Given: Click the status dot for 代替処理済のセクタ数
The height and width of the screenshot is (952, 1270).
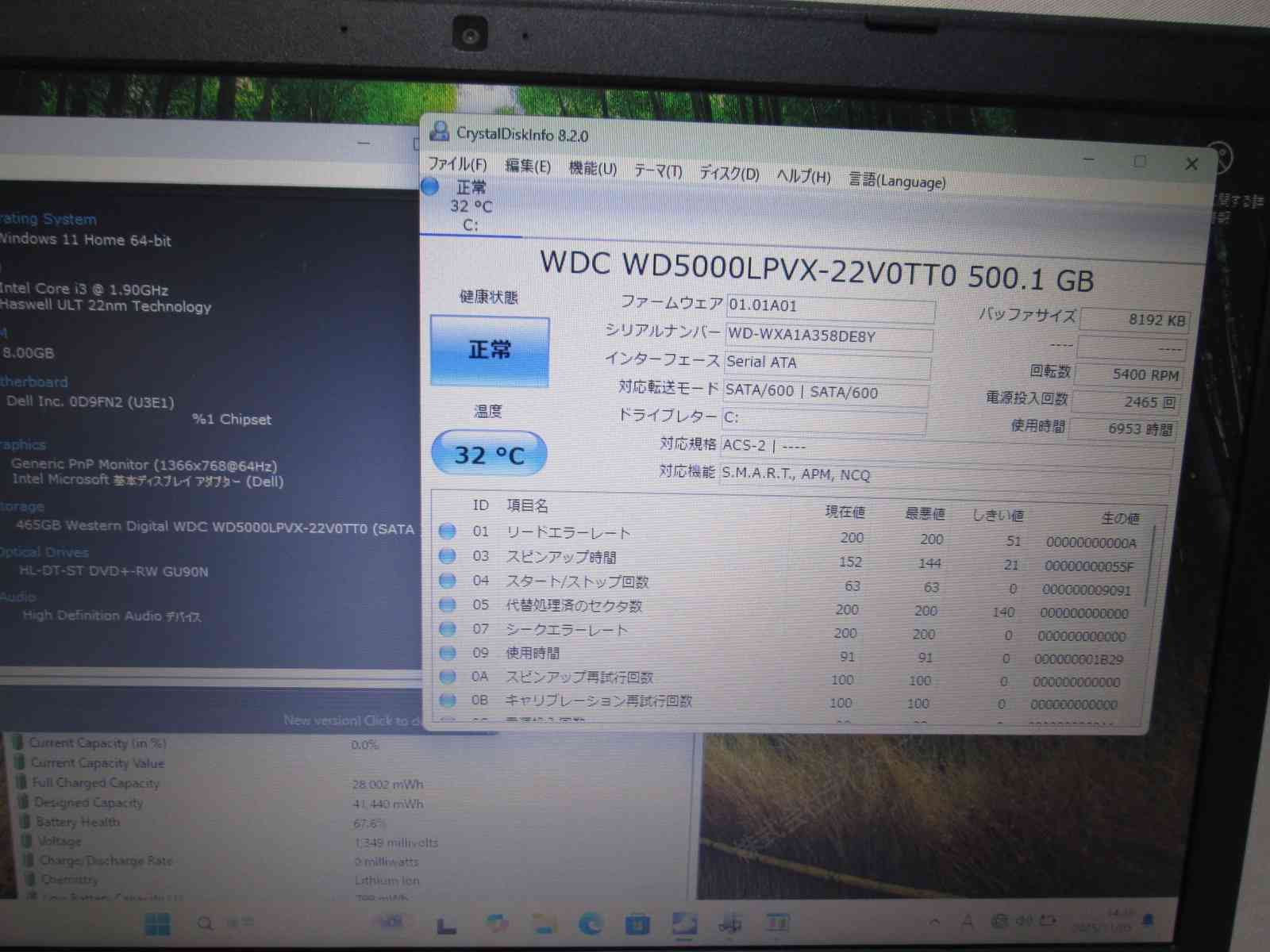Looking at the screenshot, I should [x=448, y=605].
